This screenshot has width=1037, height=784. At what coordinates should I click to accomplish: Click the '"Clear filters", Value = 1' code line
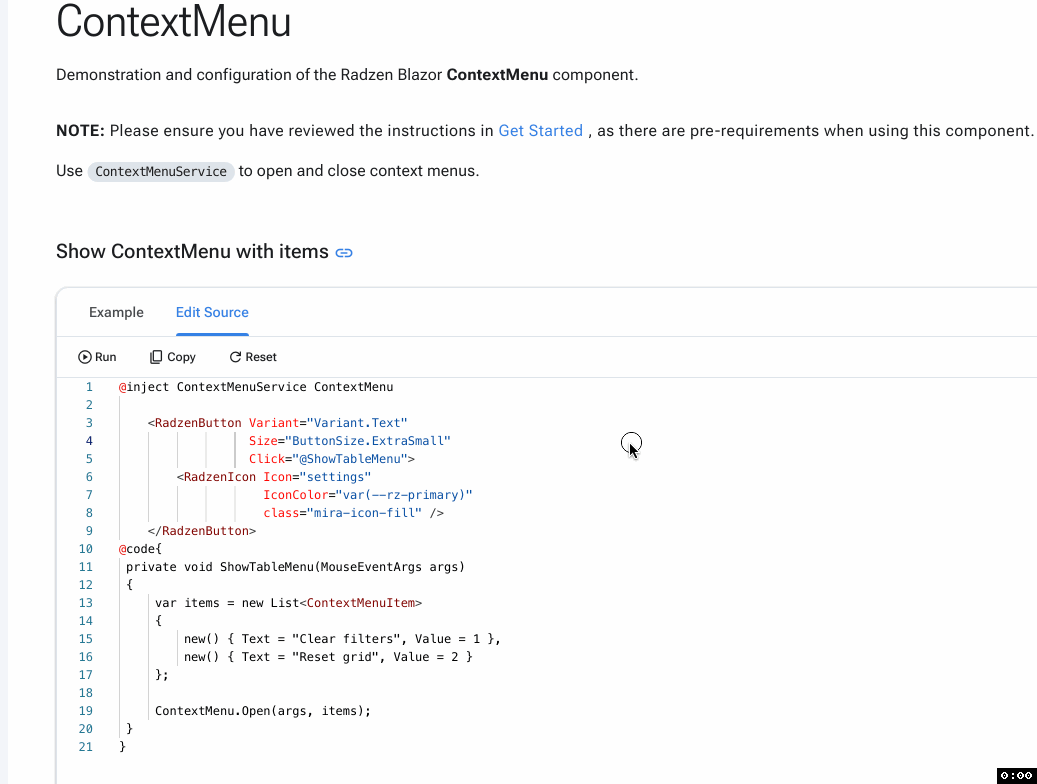pyautogui.click(x=342, y=639)
